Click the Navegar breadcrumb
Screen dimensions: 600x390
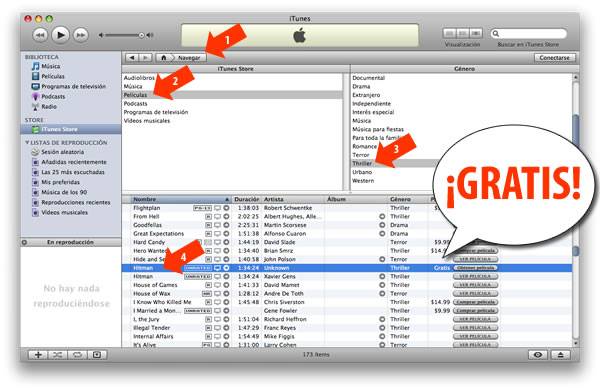pos(189,57)
